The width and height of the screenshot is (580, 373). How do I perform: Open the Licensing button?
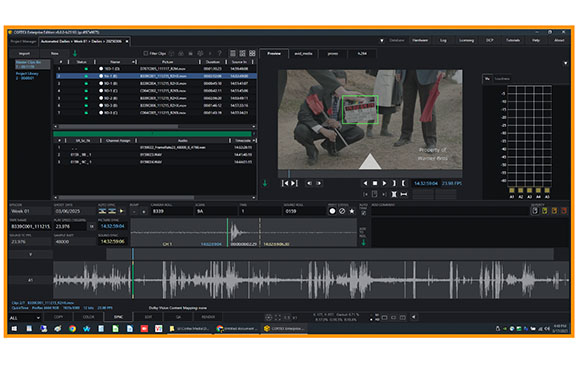click(x=466, y=40)
